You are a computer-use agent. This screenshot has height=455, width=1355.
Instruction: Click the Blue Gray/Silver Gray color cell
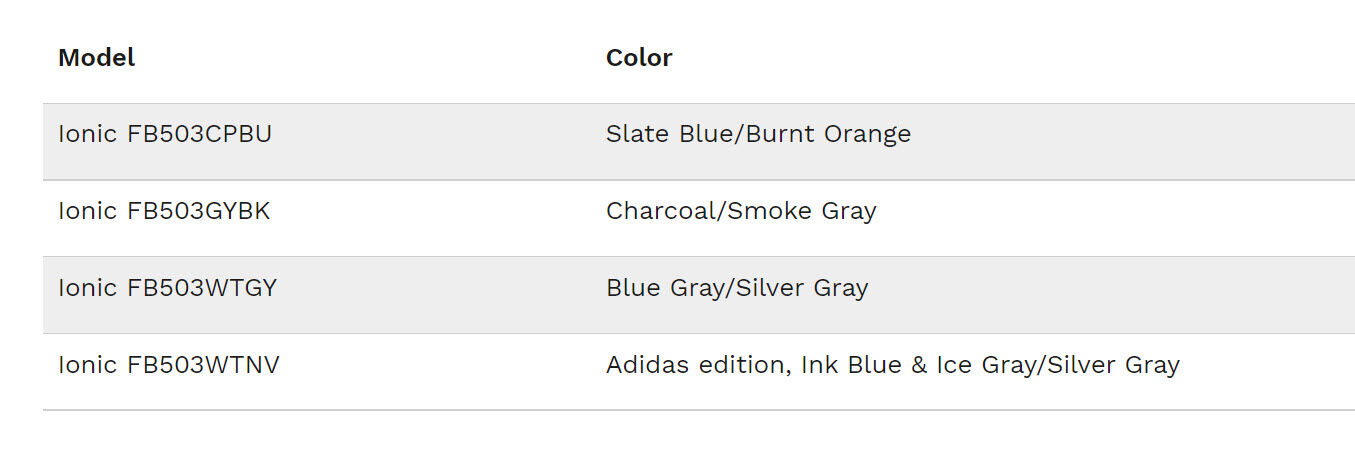(737, 288)
